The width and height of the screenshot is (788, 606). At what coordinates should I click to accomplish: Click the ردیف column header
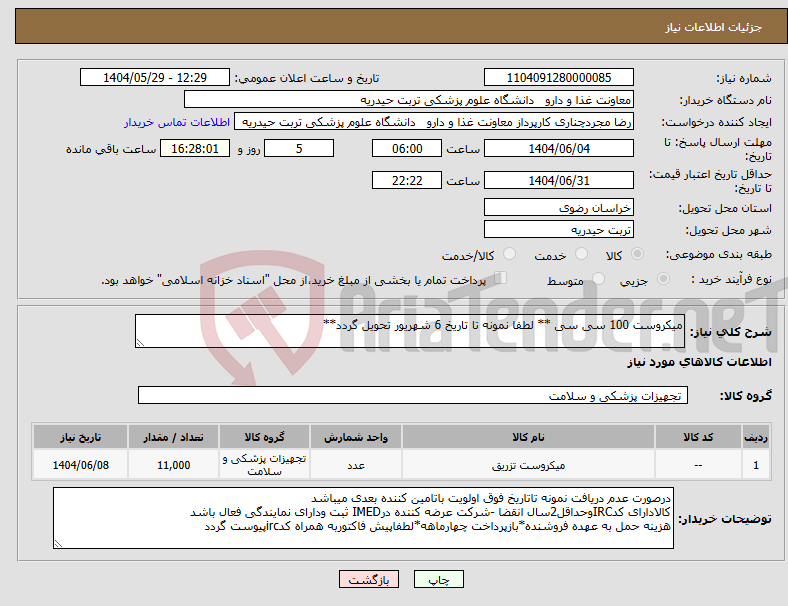pyautogui.click(x=756, y=437)
